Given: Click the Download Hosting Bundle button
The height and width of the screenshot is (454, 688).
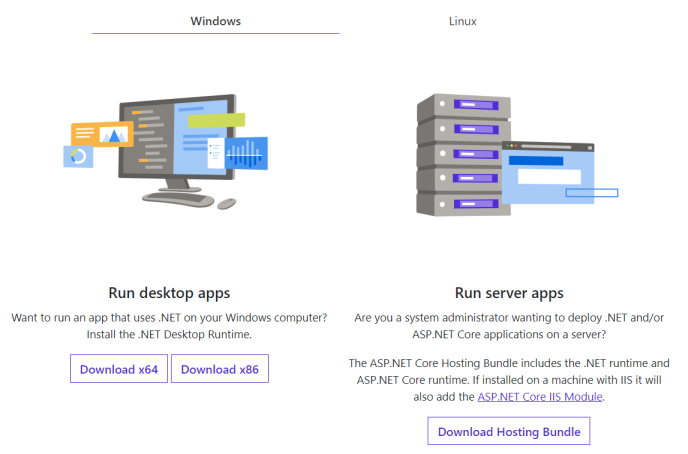Looking at the screenshot, I should tap(509, 431).
